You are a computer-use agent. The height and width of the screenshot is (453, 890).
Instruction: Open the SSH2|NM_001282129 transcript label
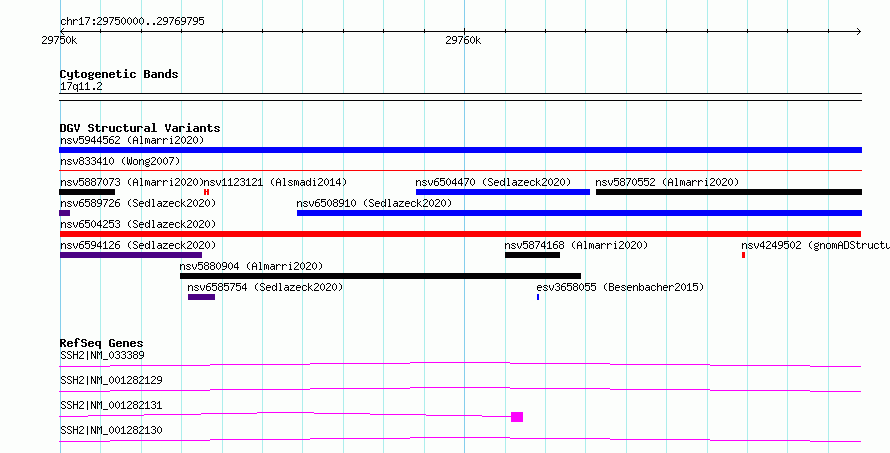tap(111, 380)
